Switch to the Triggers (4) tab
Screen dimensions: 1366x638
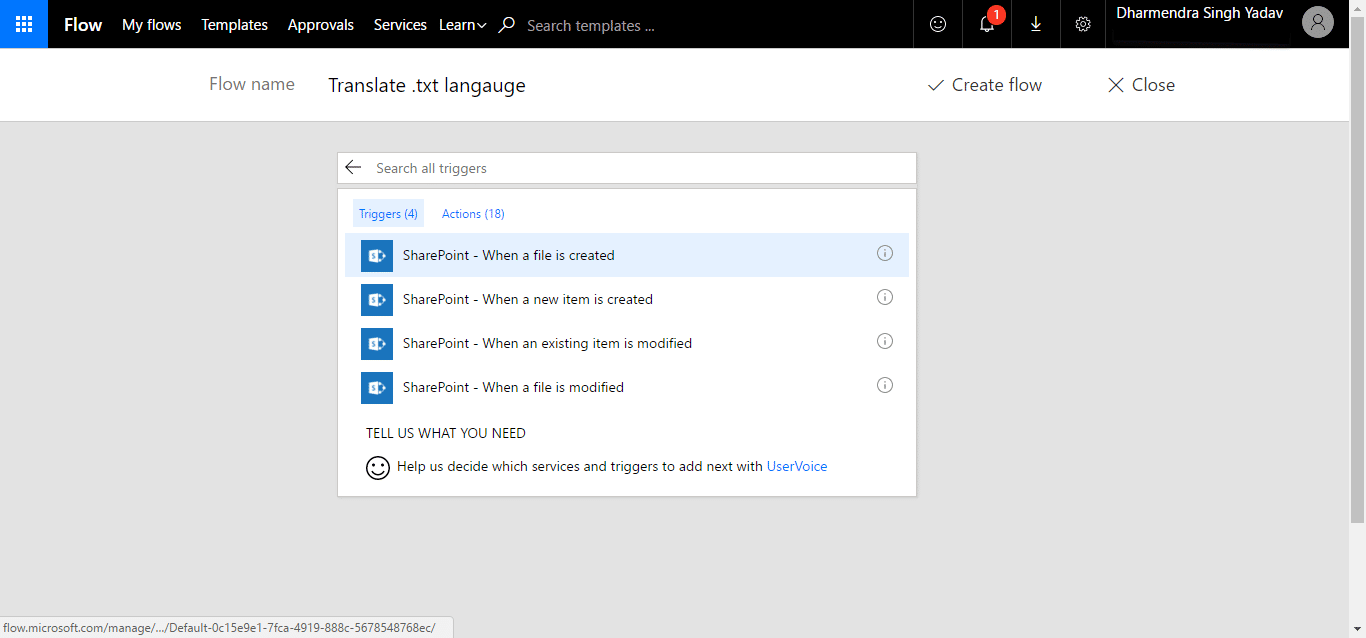pyautogui.click(x=388, y=213)
